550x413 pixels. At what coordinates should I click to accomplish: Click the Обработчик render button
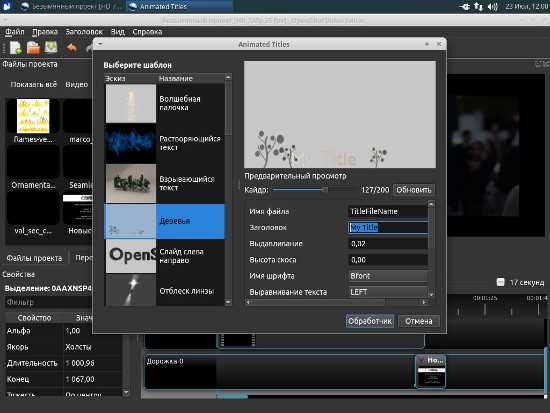click(x=370, y=321)
